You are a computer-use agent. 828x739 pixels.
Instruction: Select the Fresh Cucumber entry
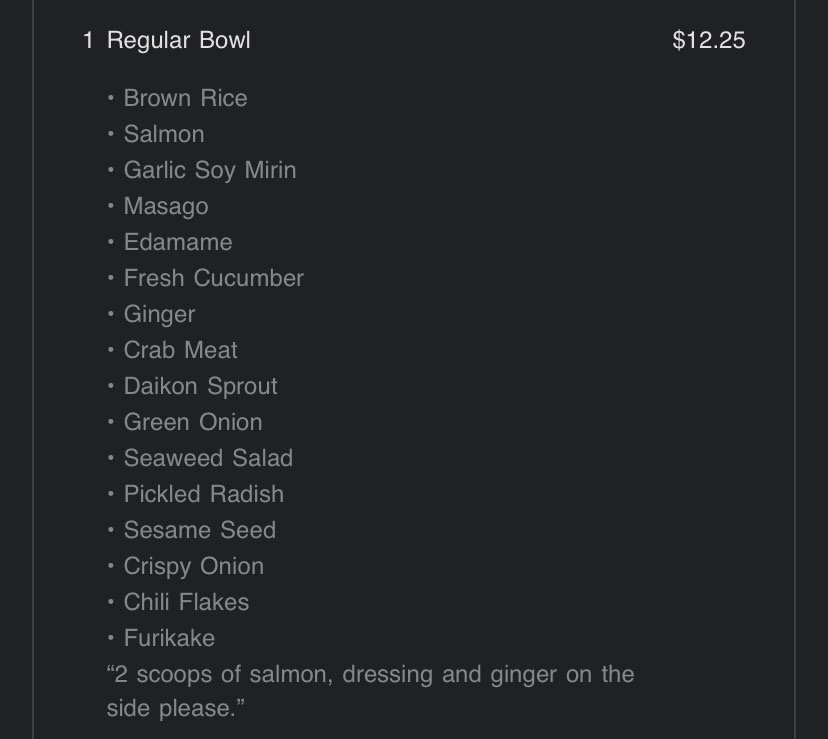coord(213,278)
